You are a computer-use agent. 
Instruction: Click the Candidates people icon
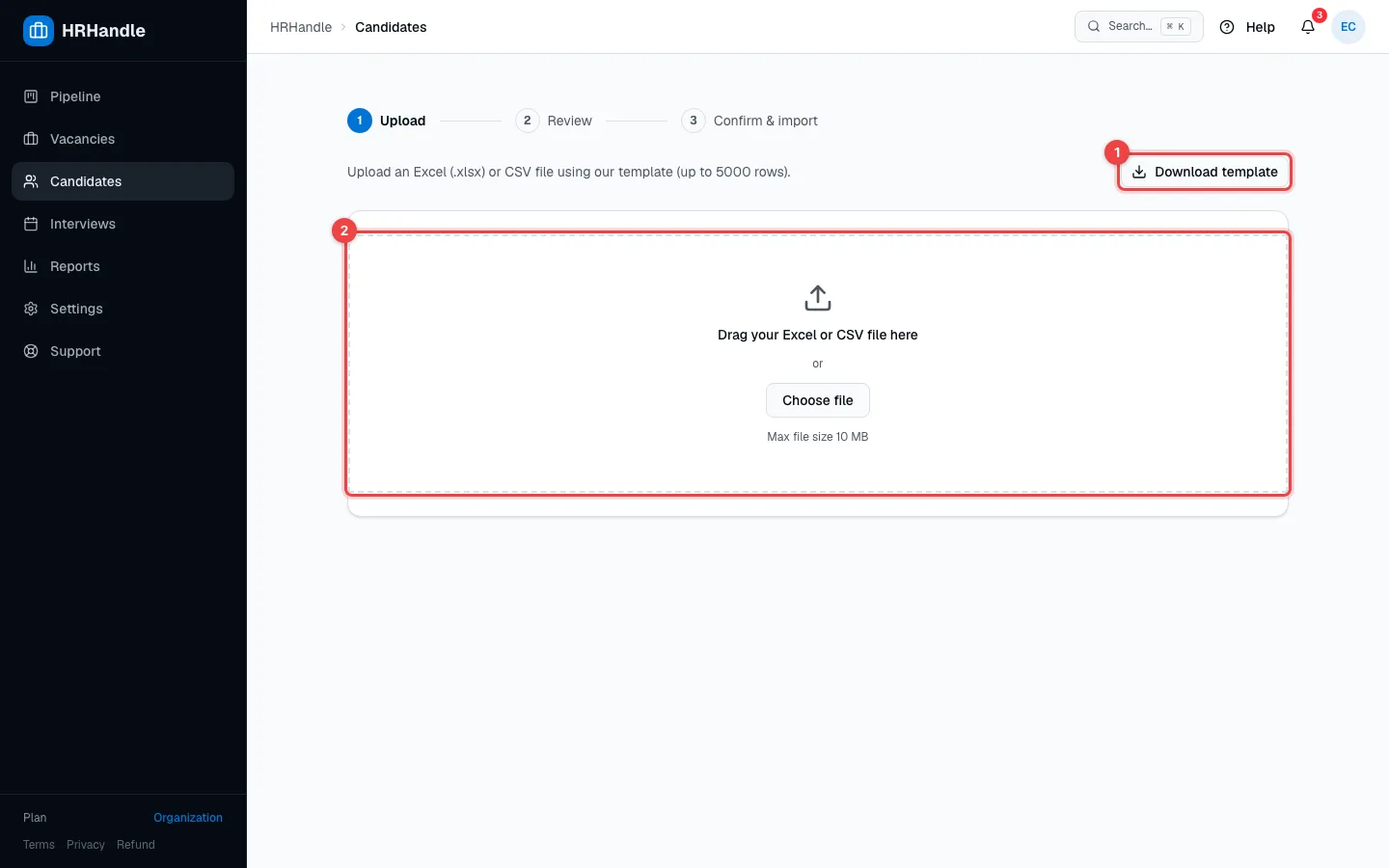tap(31, 181)
